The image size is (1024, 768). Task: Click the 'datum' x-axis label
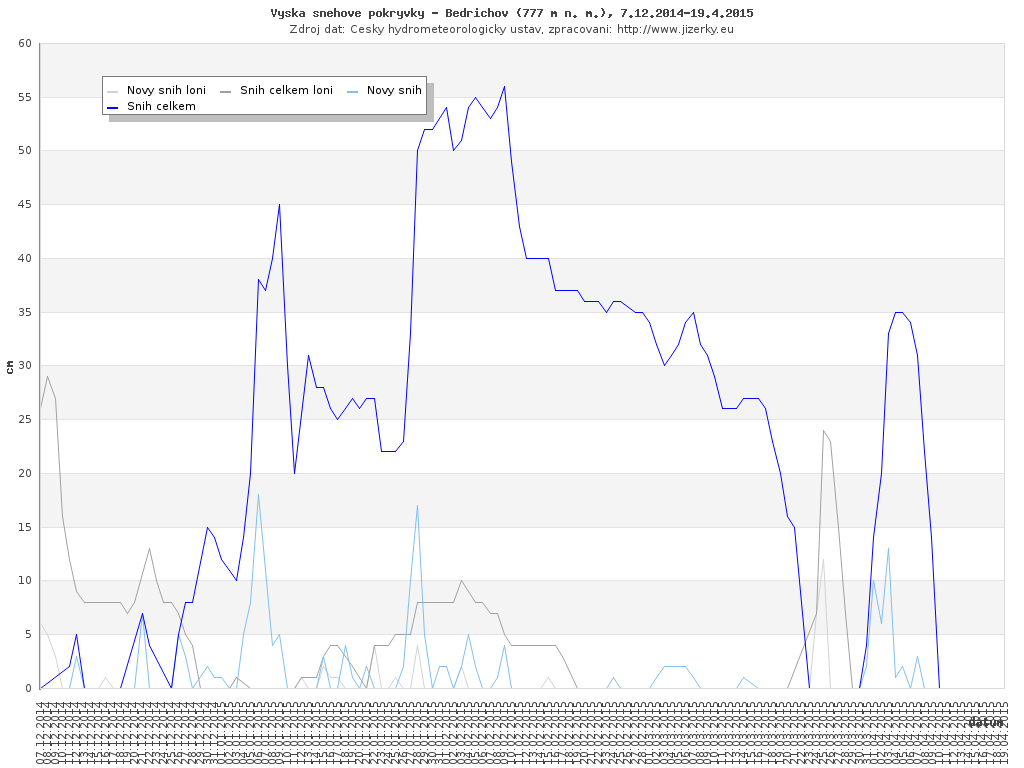coord(985,722)
